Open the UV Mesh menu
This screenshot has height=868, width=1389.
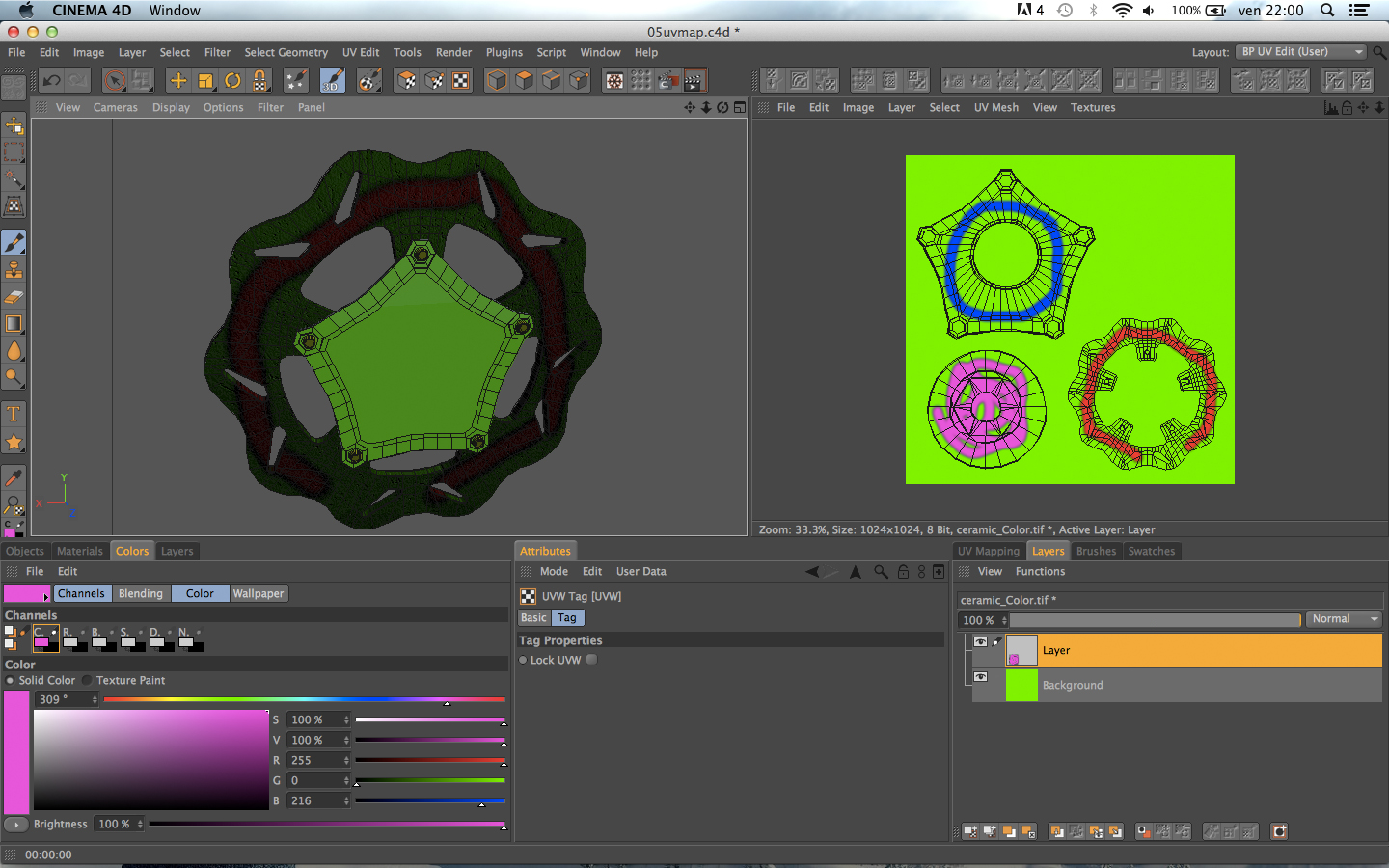click(995, 108)
